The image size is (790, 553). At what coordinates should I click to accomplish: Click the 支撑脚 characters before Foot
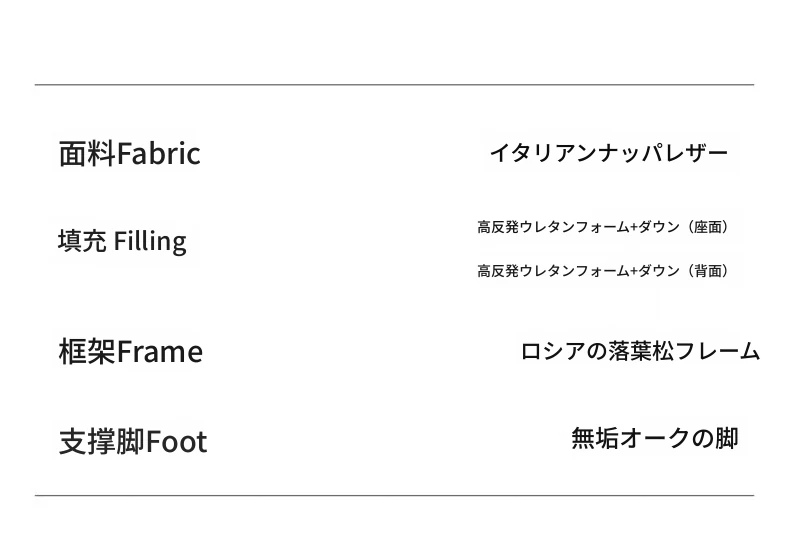coord(102,441)
